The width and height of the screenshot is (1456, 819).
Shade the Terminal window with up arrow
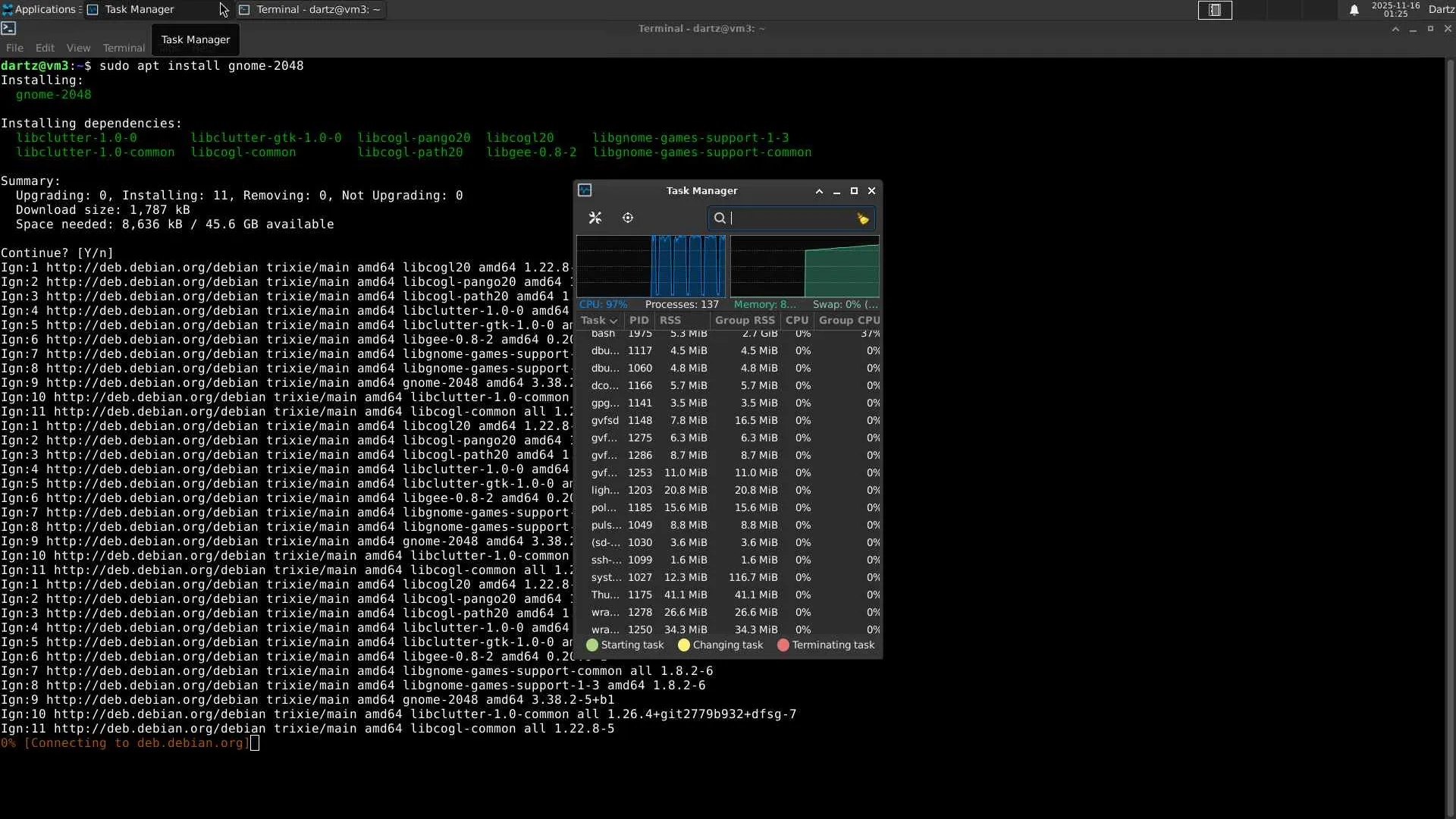pyautogui.click(x=1395, y=29)
